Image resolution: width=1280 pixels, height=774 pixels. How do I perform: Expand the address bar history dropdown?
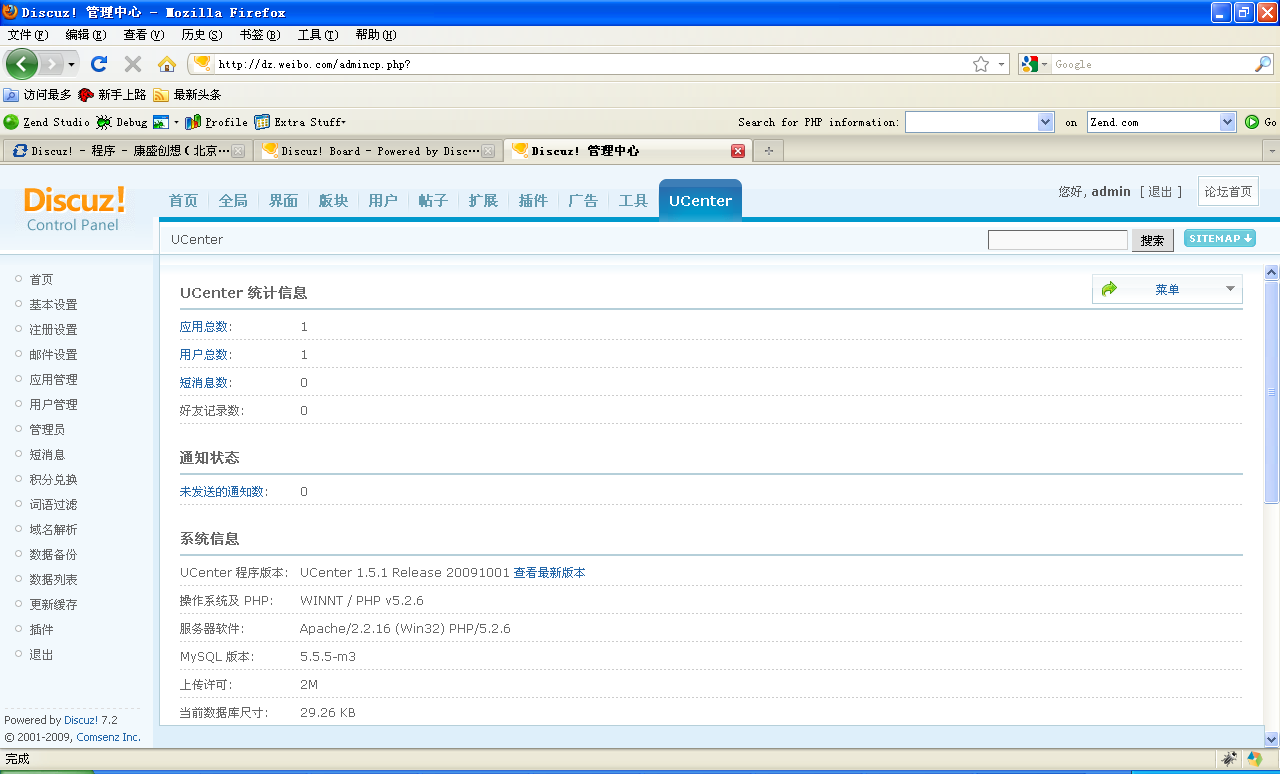(1002, 64)
